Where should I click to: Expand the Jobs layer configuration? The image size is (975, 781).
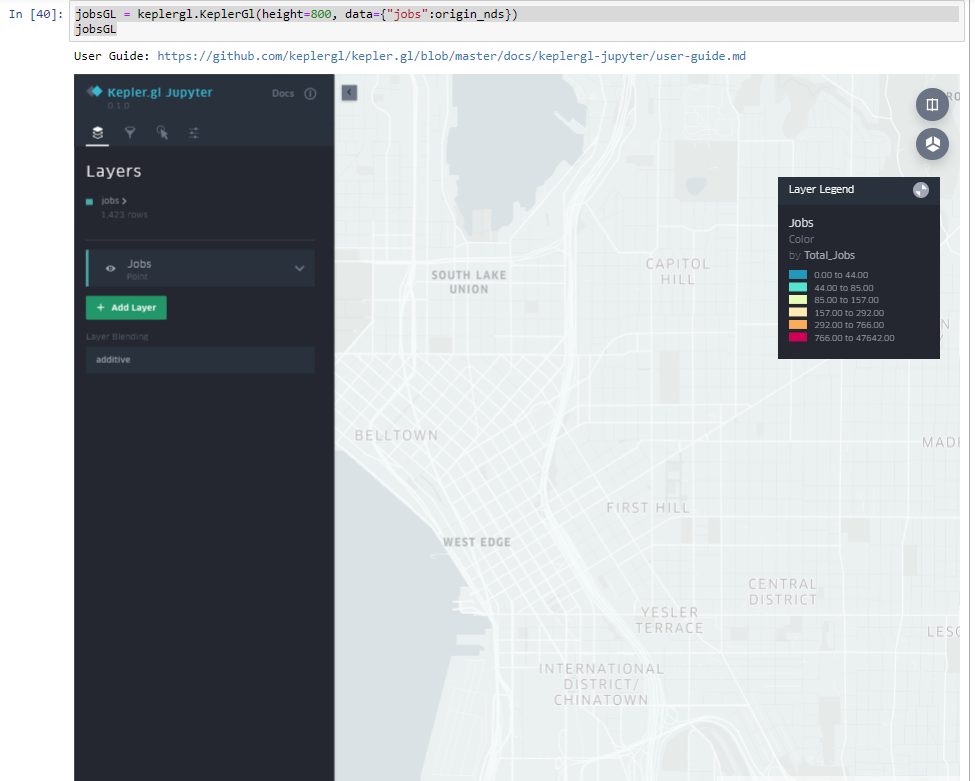299,268
